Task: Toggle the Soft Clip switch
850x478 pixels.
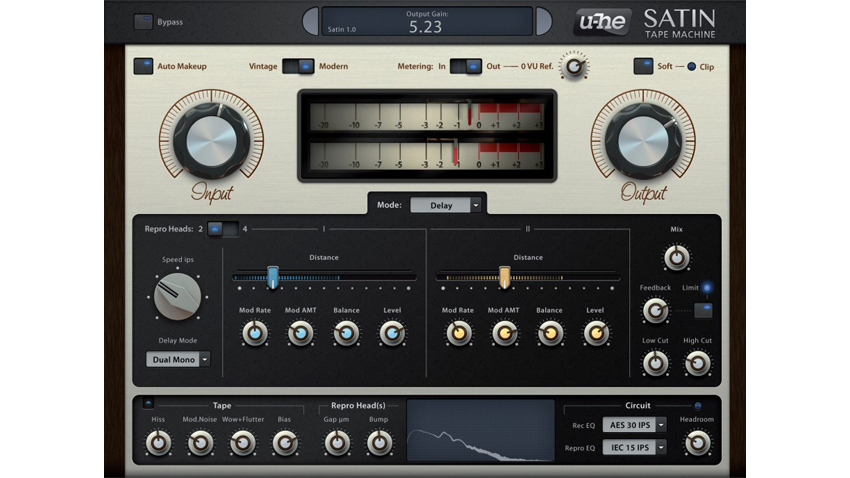Action: [x=643, y=66]
